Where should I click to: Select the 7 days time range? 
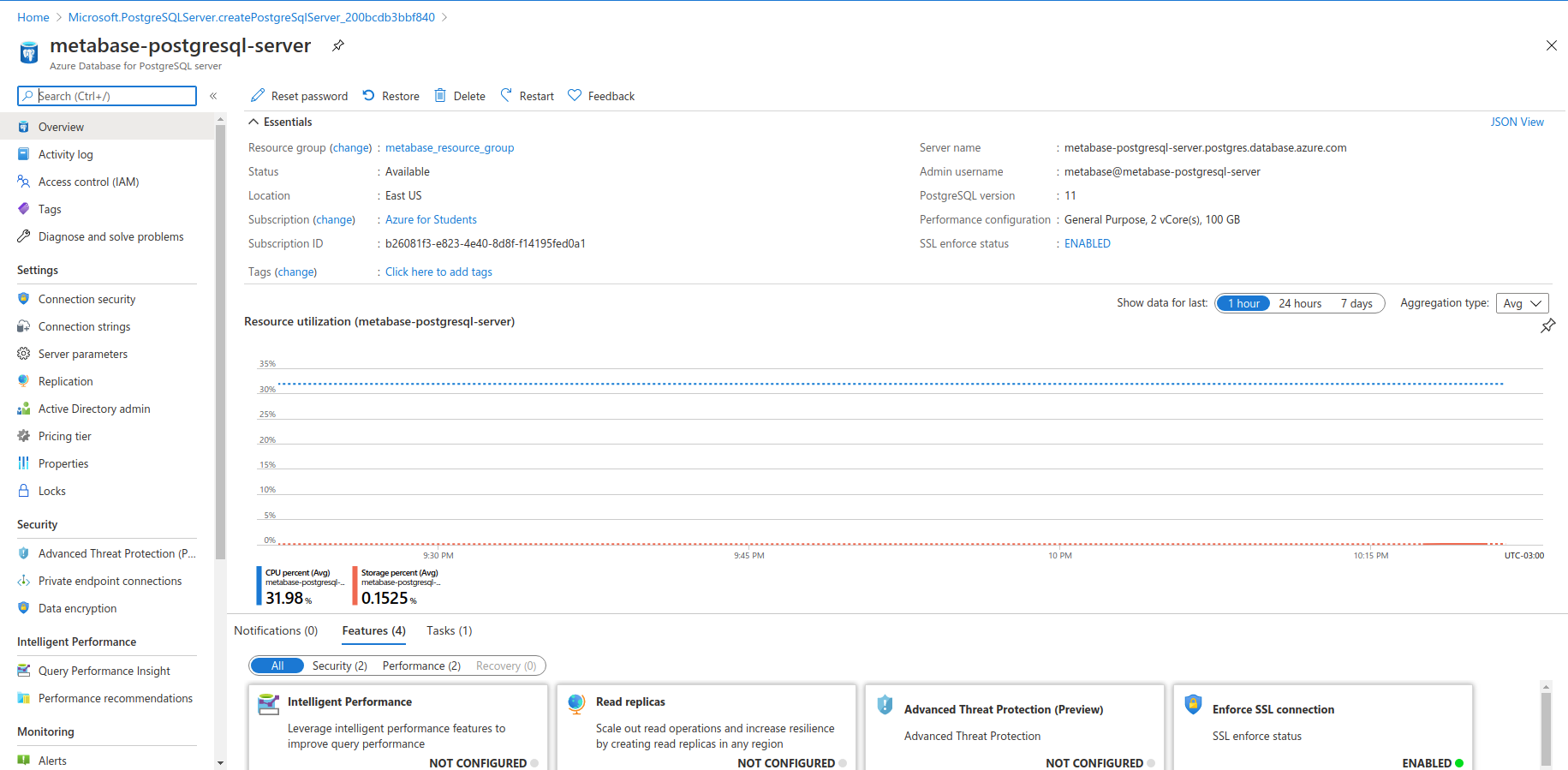[x=1356, y=303]
